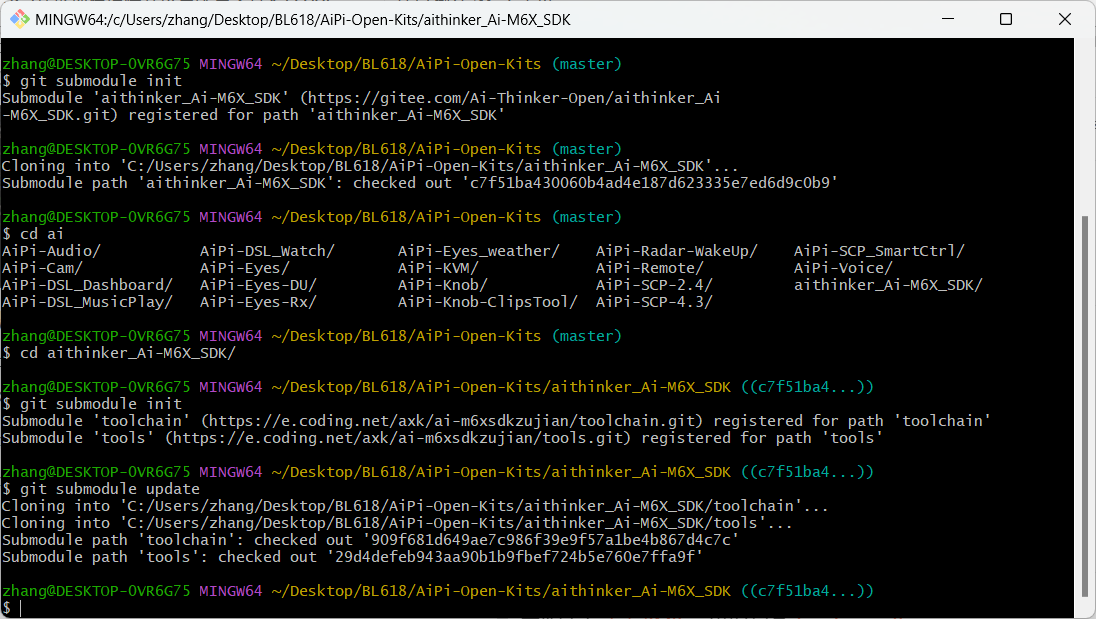Click aithinker_Ai-M6X_SDK/ in the directory listing
Viewport: 1096px width, 619px height.
coord(888,285)
